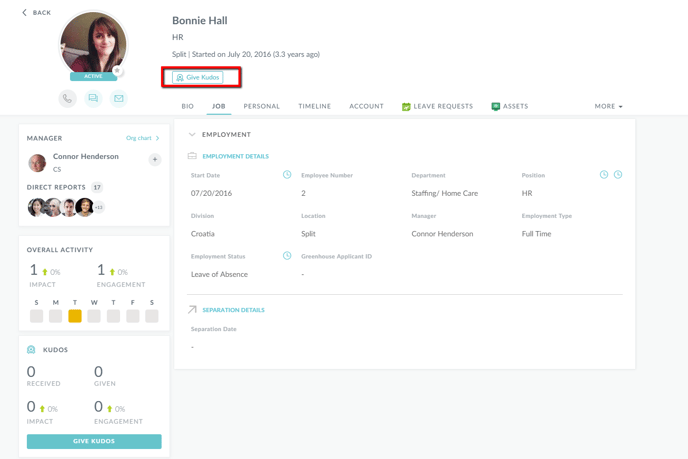Go to the Timeline tab
The width and height of the screenshot is (688, 459).
(315, 106)
